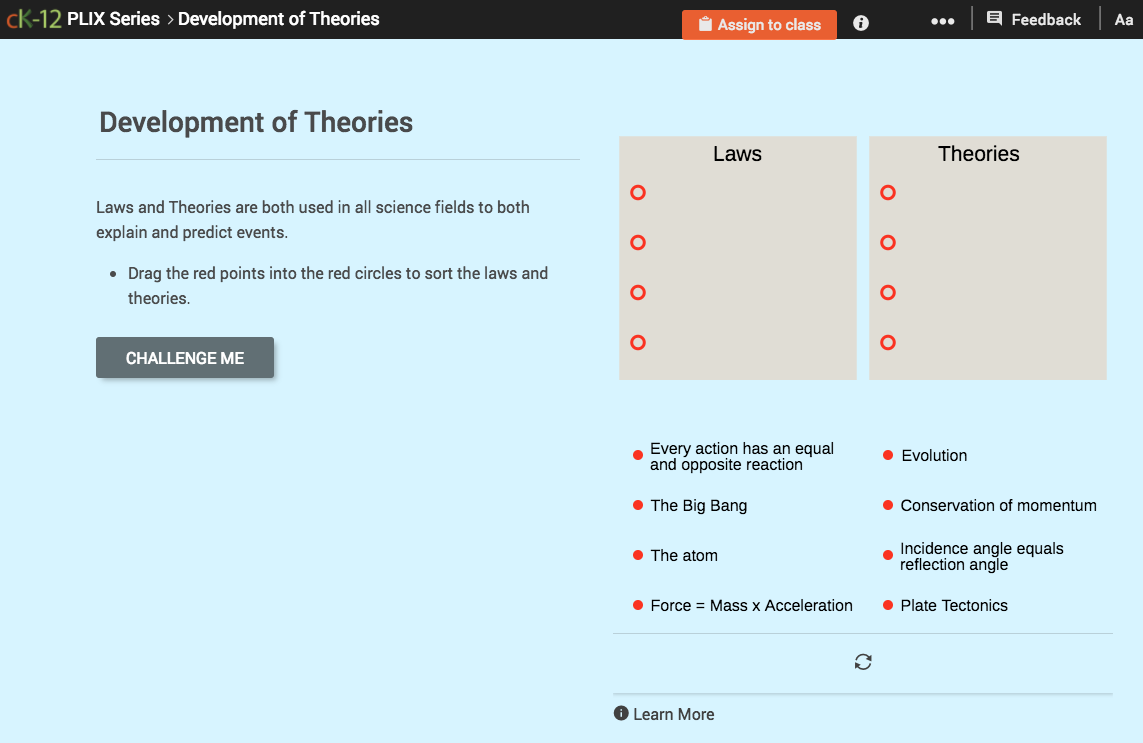Viewport: 1143px width, 743px height.
Task: Click the red point beside Plate Tectonics
Action: click(x=887, y=605)
